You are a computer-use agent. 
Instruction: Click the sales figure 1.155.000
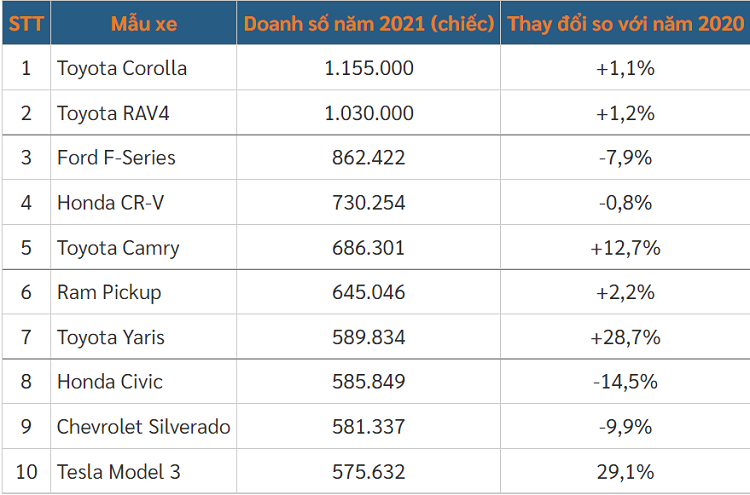(369, 69)
